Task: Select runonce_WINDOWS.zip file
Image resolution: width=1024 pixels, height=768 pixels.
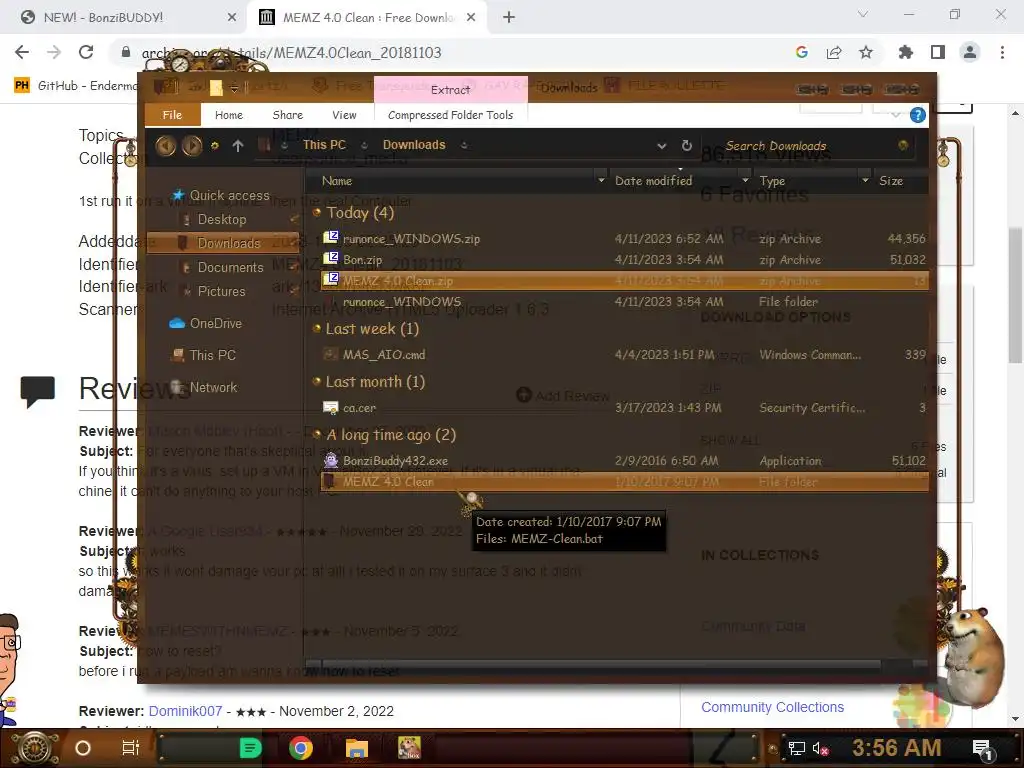Action: 624,239
